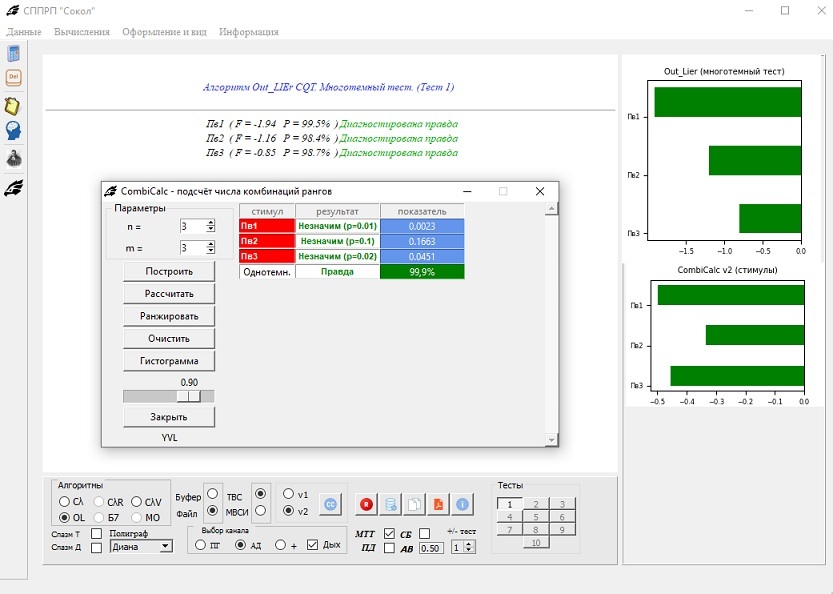
Task: Open the Вычисления menu
Action: click(x=82, y=32)
